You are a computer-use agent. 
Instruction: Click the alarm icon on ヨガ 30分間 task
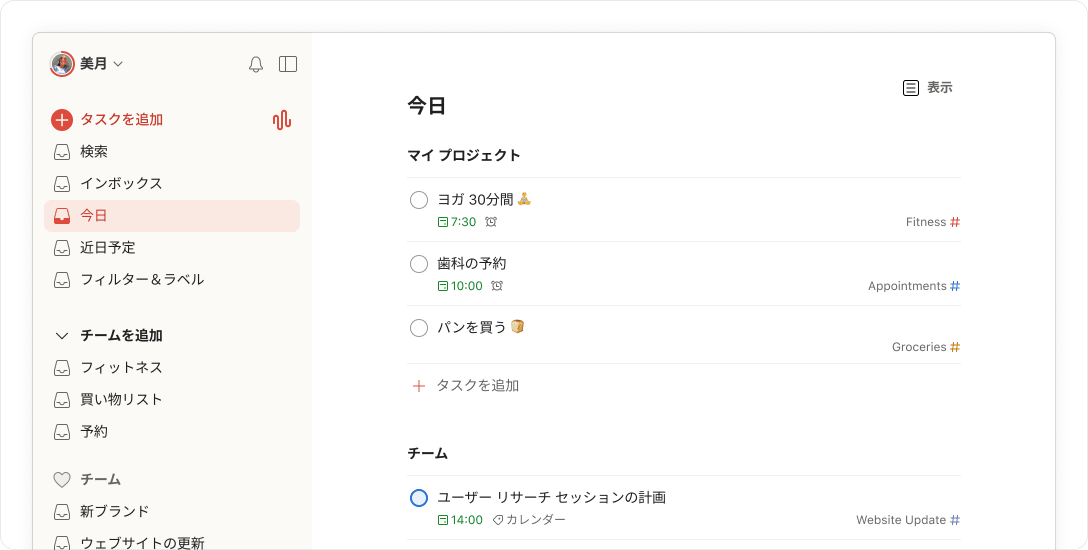(x=491, y=222)
